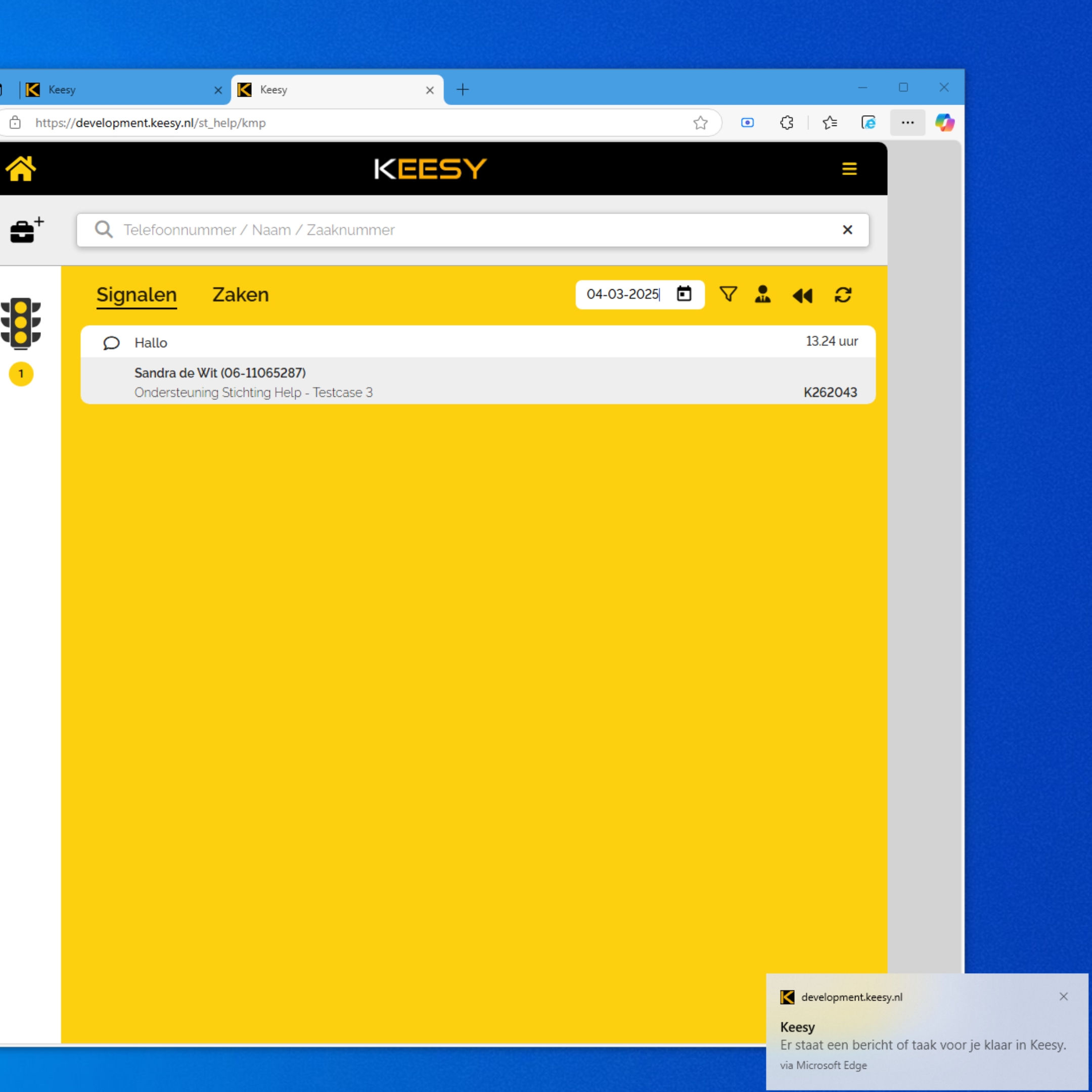The height and width of the screenshot is (1092, 1092).
Task: Click the Telefoonnummer / Naam / Zaaknummer search field
Action: 452,230
